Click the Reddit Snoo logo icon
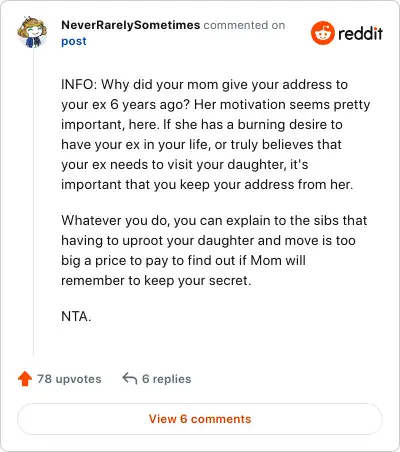 pyautogui.click(x=322, y=33)
